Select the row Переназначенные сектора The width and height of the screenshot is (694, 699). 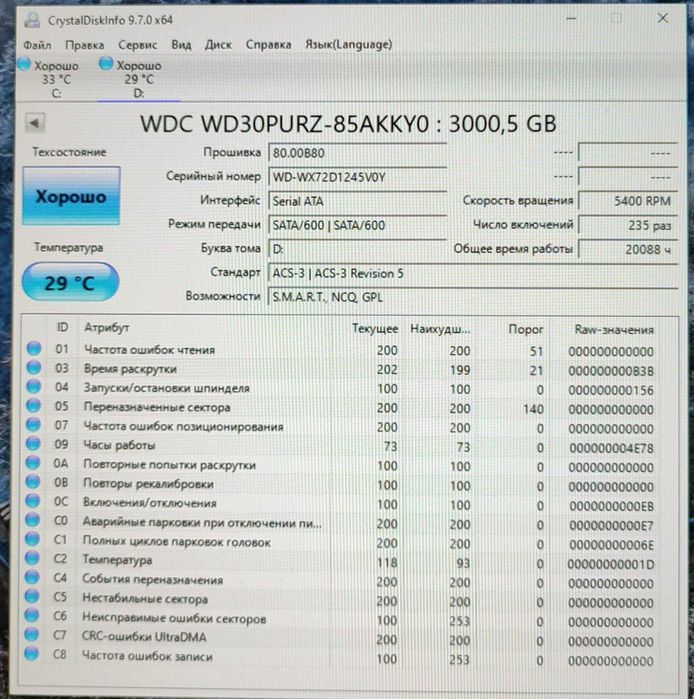pyautogui.click(x=341, y=408)
